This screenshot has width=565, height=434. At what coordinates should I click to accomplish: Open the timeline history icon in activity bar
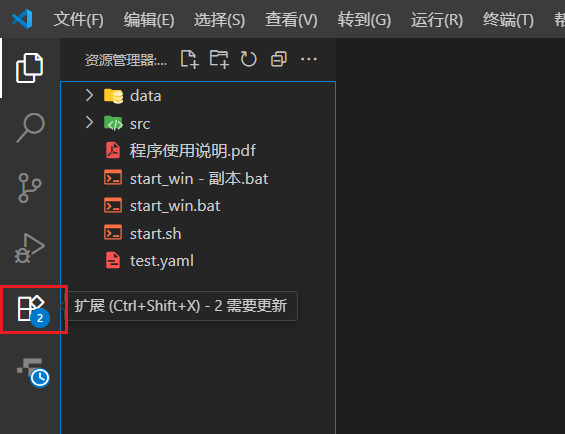tap(33, 372)
